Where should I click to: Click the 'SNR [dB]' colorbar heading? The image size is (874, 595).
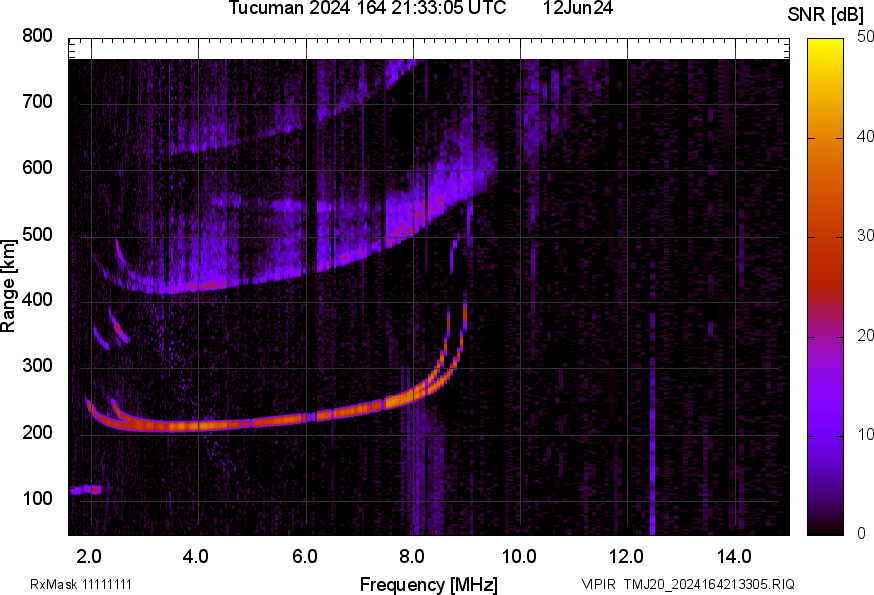826,15
